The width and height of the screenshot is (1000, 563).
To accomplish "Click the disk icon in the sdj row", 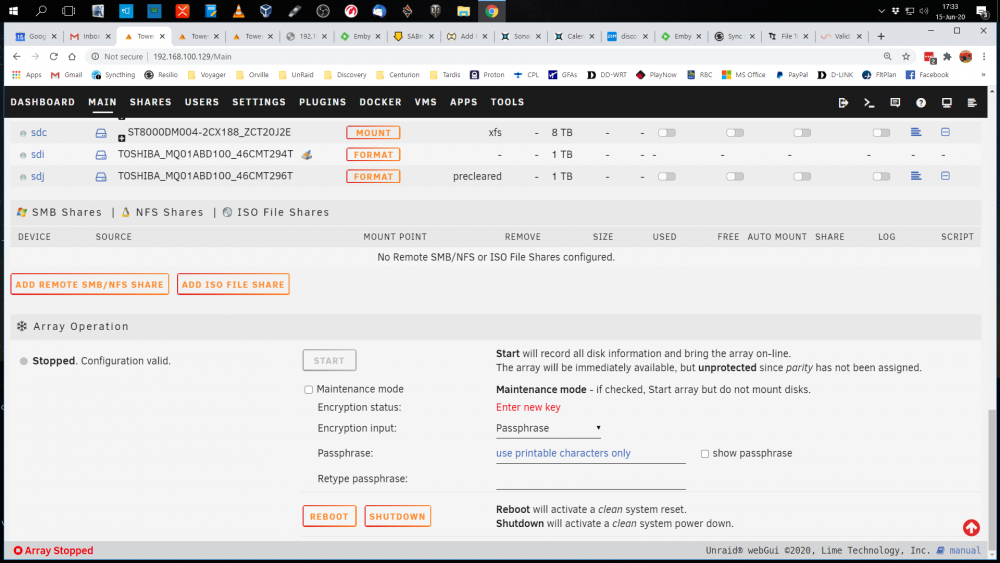I will 101,177.
